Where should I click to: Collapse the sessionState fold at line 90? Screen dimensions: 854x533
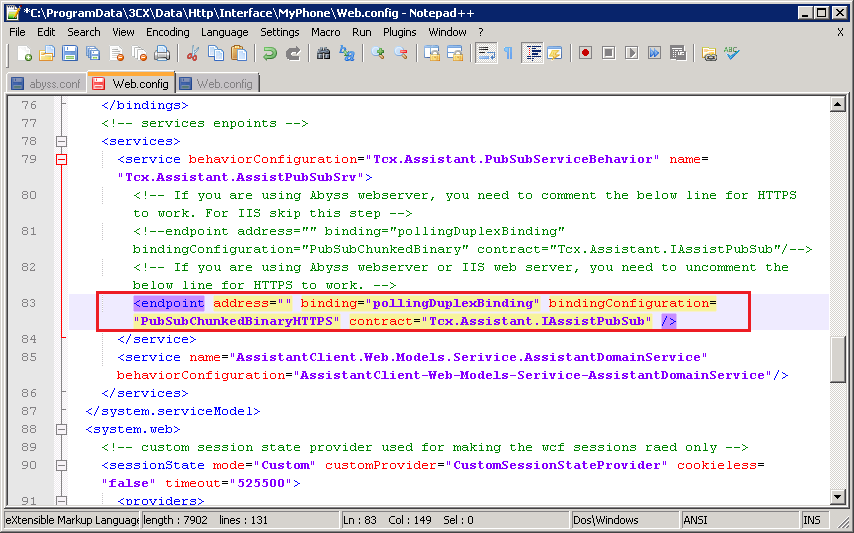click(62, 465)
